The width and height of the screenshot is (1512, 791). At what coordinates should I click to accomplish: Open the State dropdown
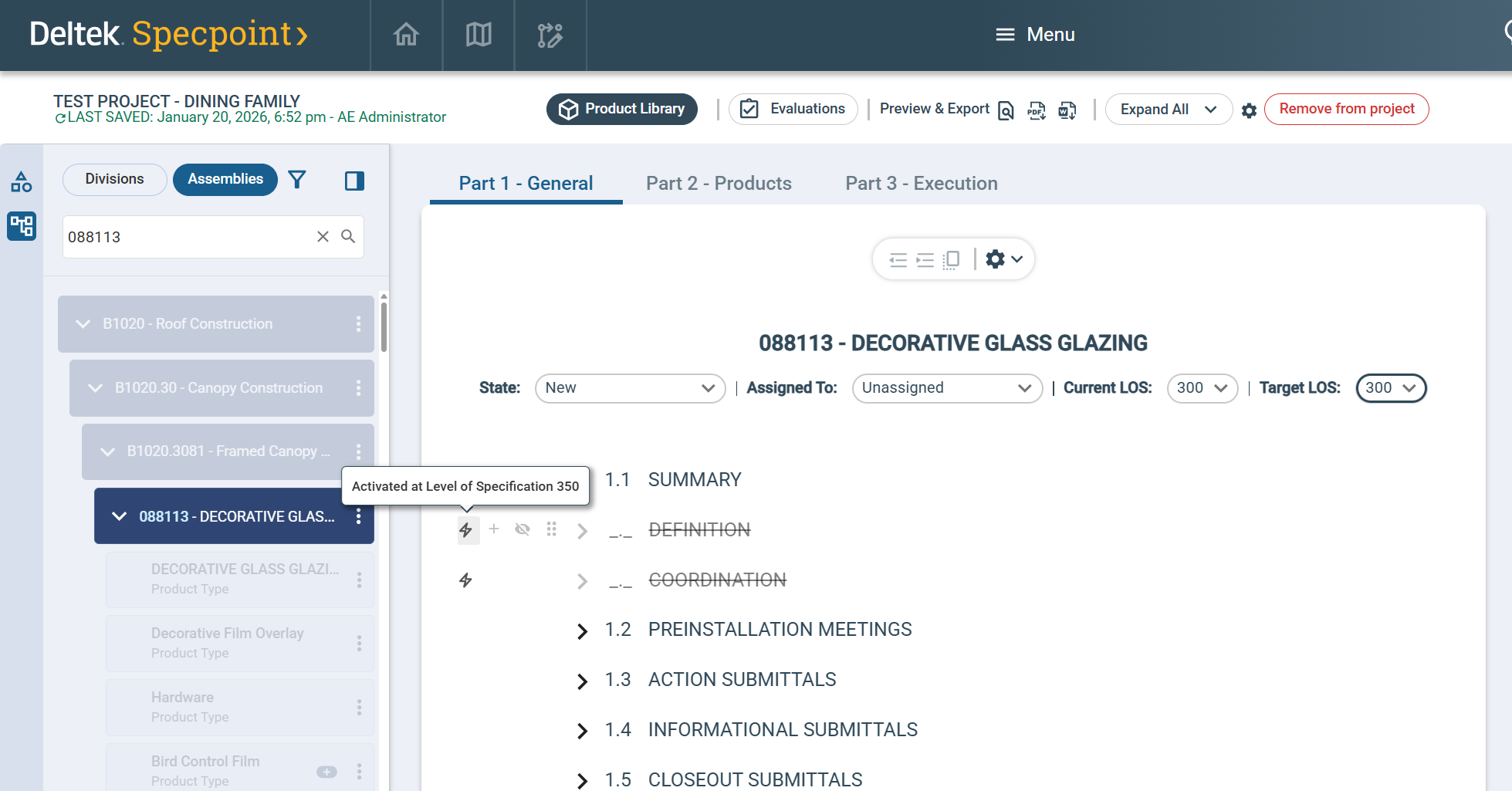click(x=630, y=388)
